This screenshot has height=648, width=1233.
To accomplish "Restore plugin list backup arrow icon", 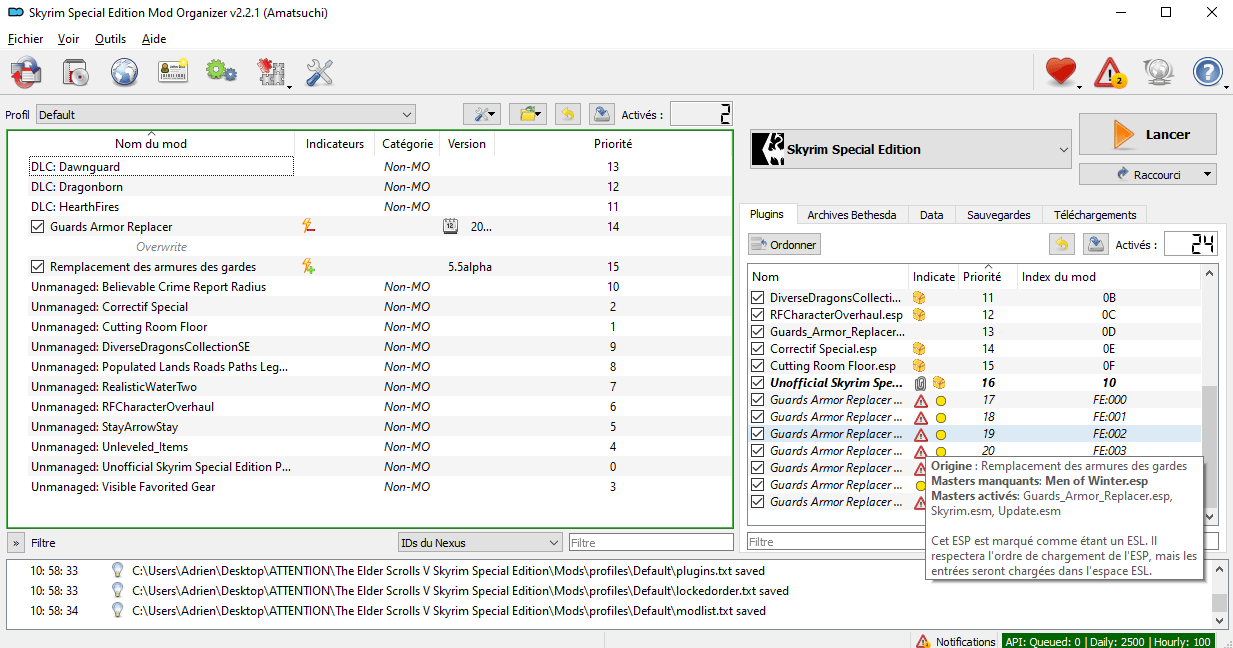I will [1061, 244].
